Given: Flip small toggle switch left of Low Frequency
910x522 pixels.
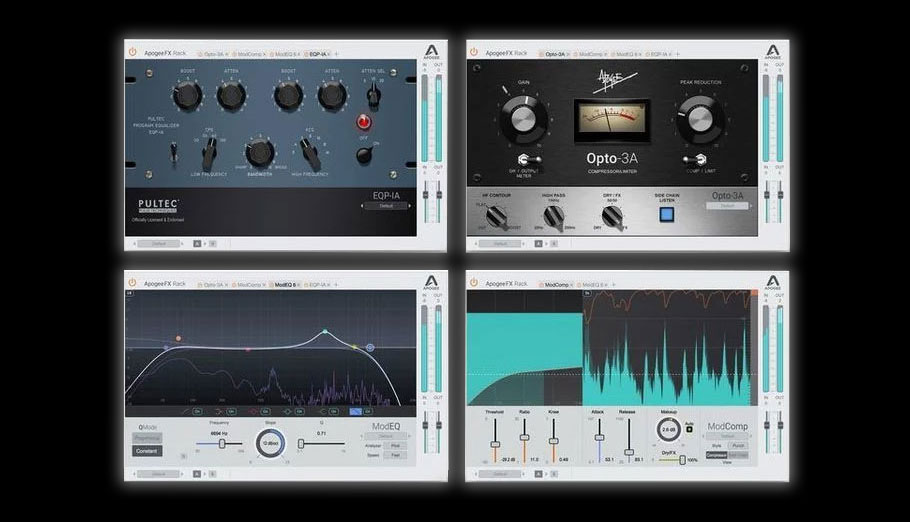Looking at the screenshot, I should tap(174, 154).
